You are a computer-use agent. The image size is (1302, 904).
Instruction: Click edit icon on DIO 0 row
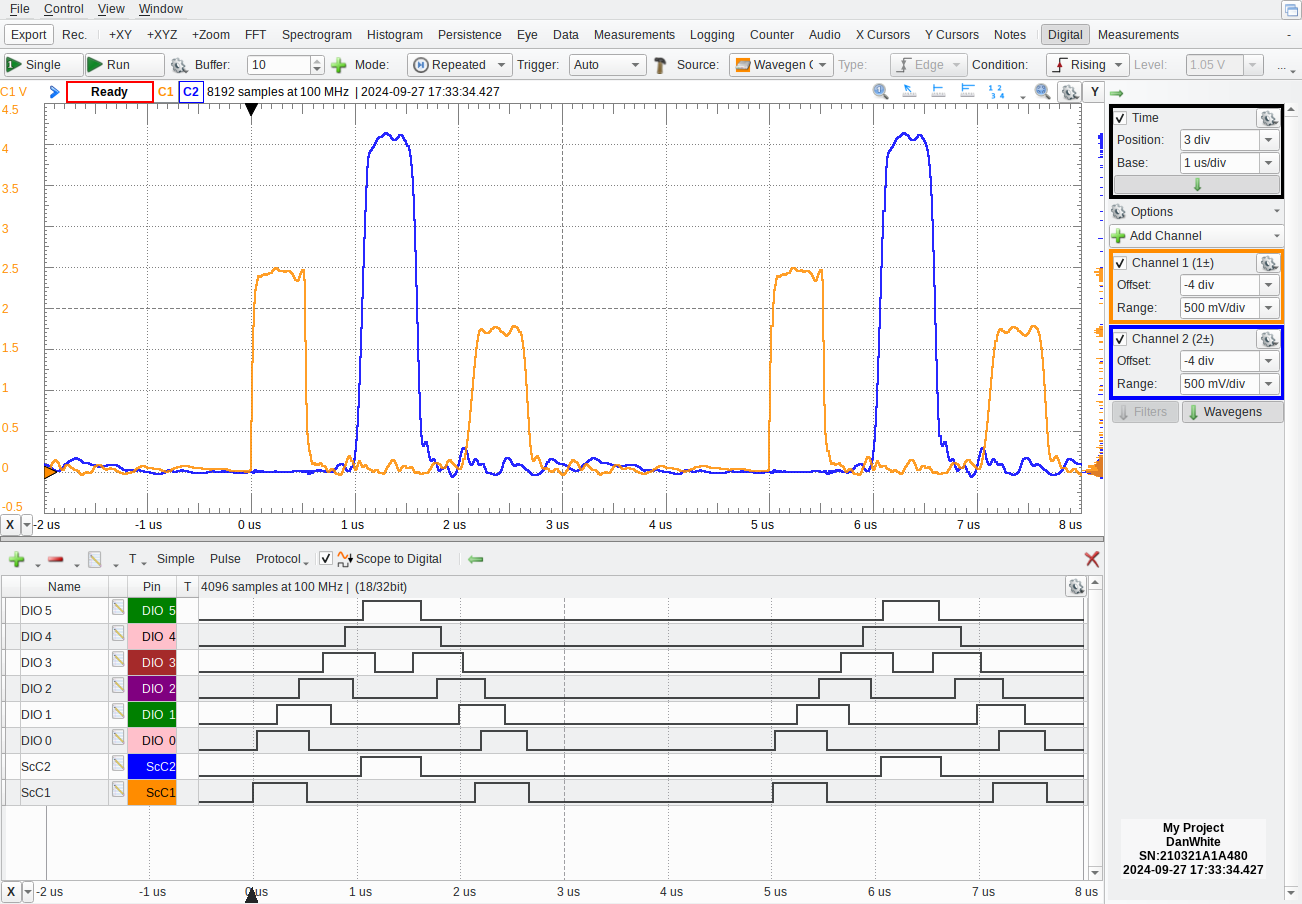point(118,738)
